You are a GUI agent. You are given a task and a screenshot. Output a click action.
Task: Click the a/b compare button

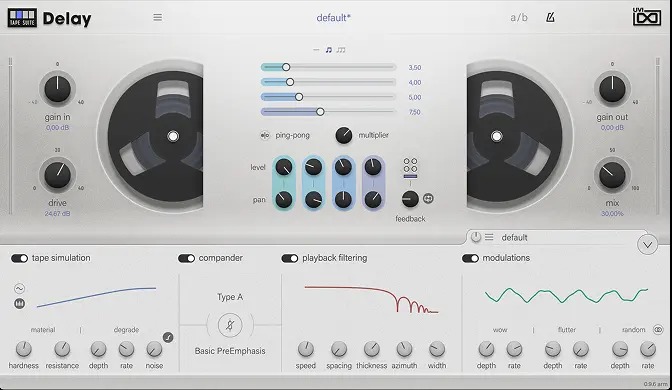pyautogui.click(x=519, y=18)
